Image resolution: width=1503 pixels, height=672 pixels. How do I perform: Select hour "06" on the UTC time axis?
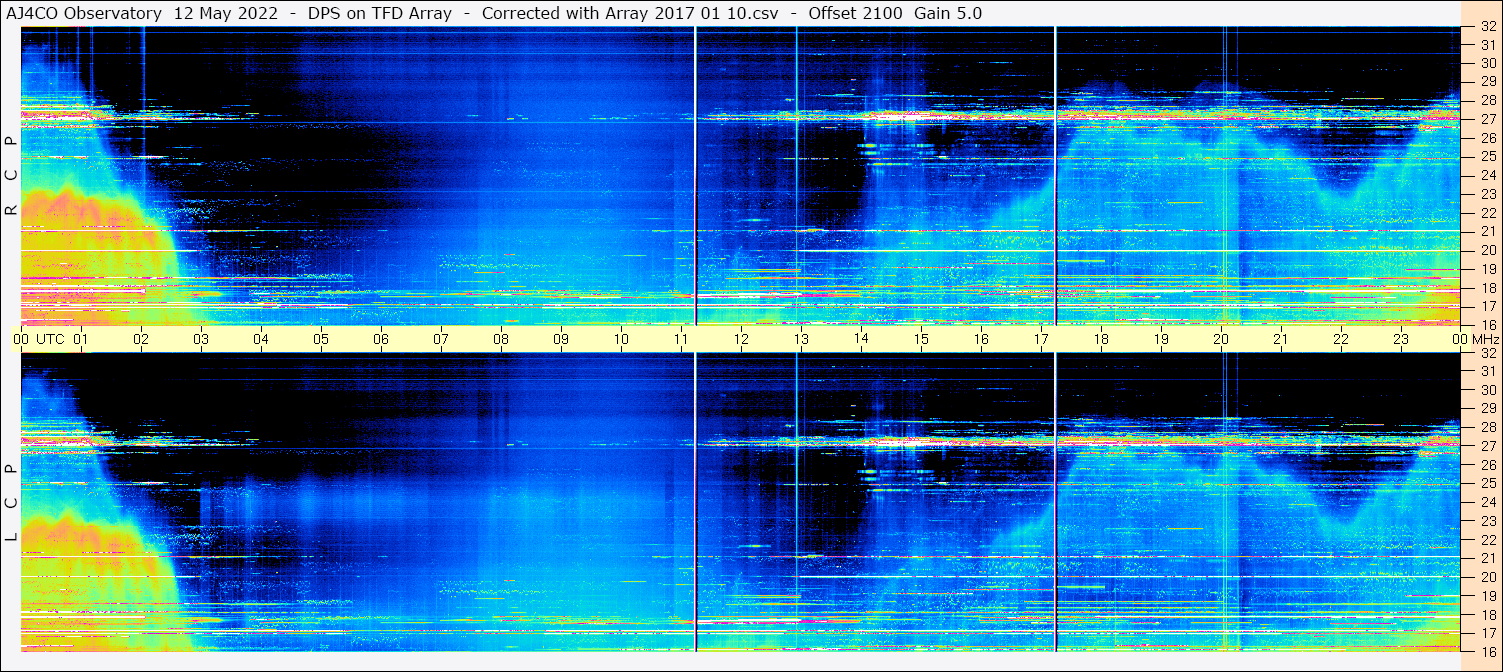(381, 339)
